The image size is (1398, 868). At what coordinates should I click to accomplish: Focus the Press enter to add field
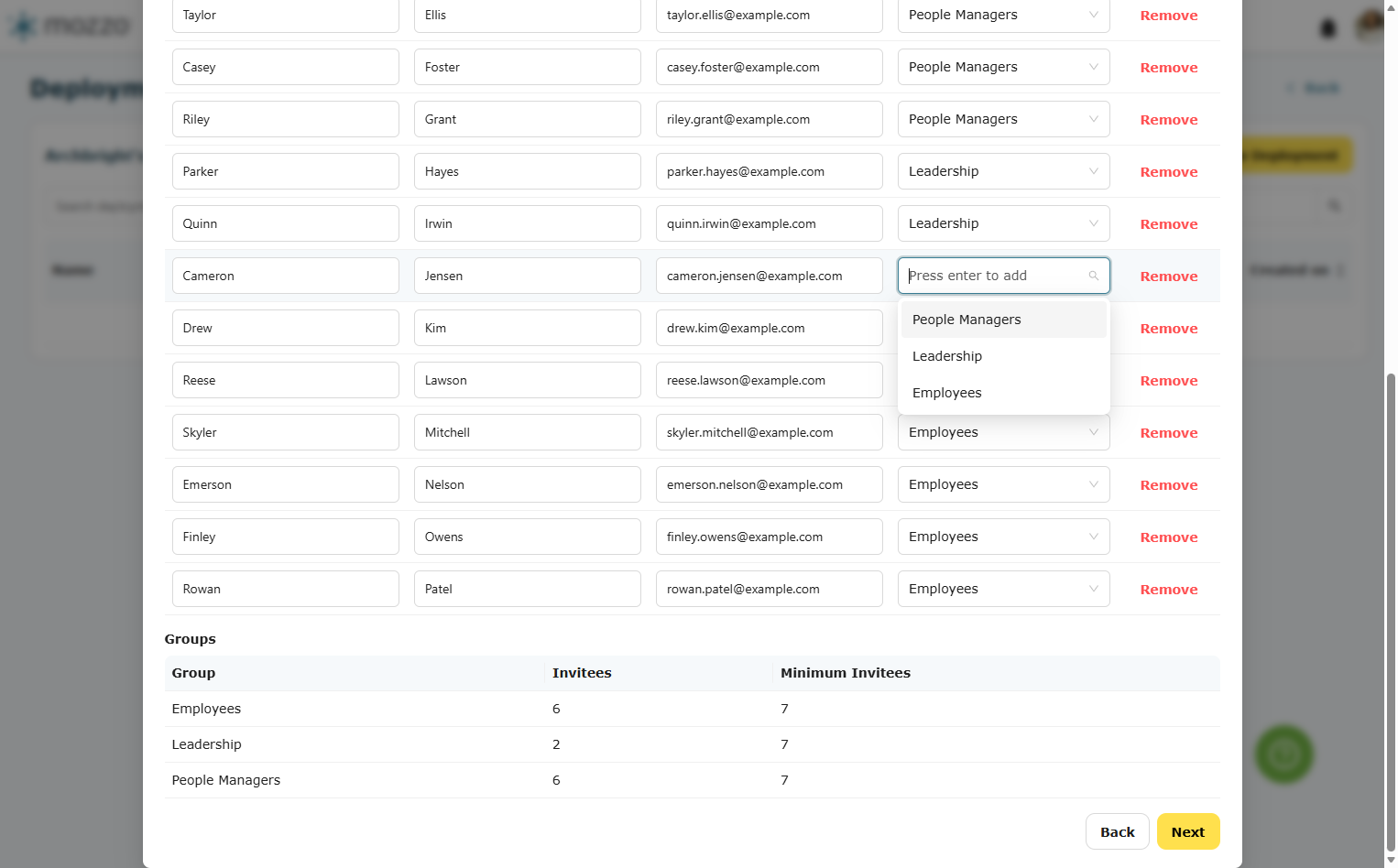tap(994, 276)
